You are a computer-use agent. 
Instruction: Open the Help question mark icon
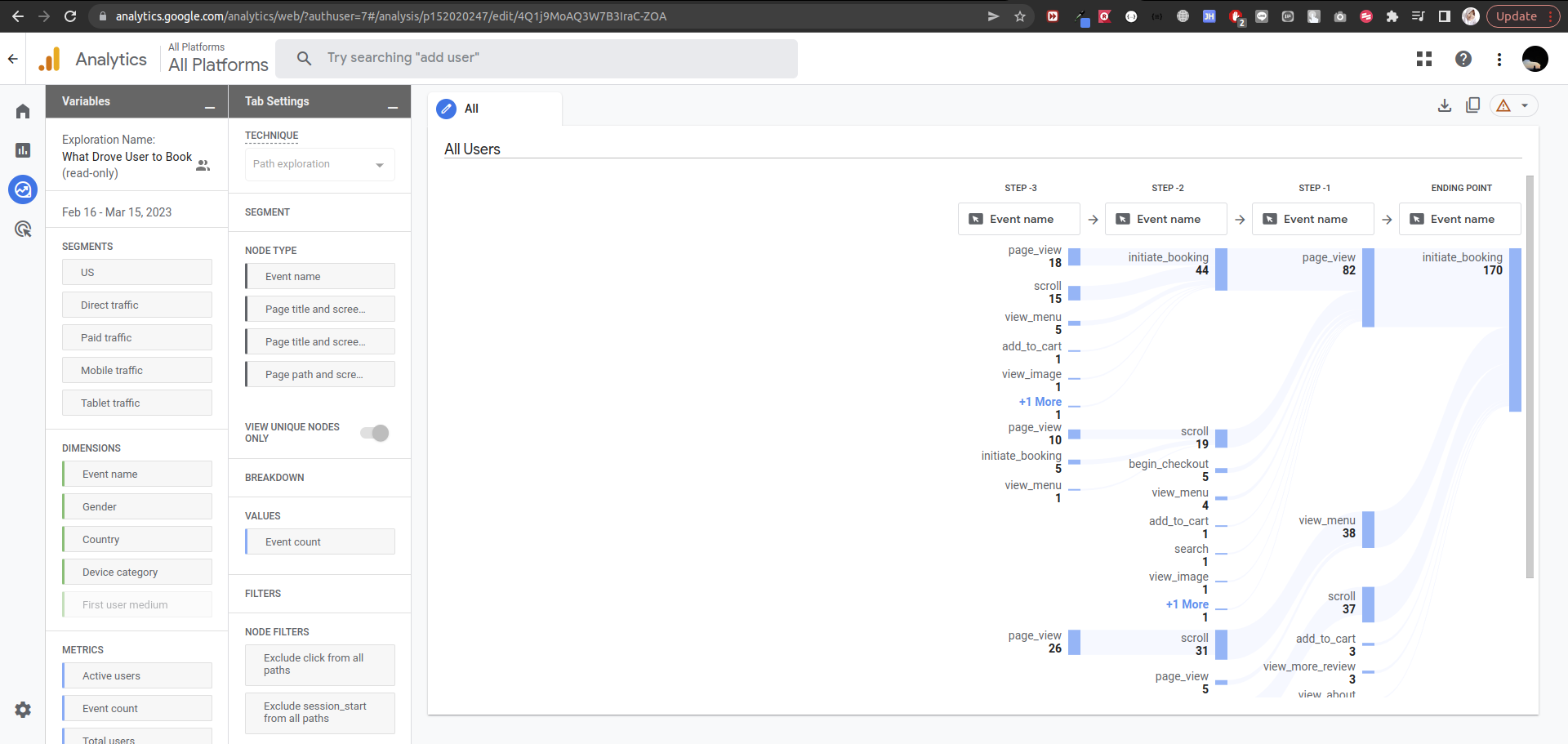pyautogui.click(x=1463, y=59)
